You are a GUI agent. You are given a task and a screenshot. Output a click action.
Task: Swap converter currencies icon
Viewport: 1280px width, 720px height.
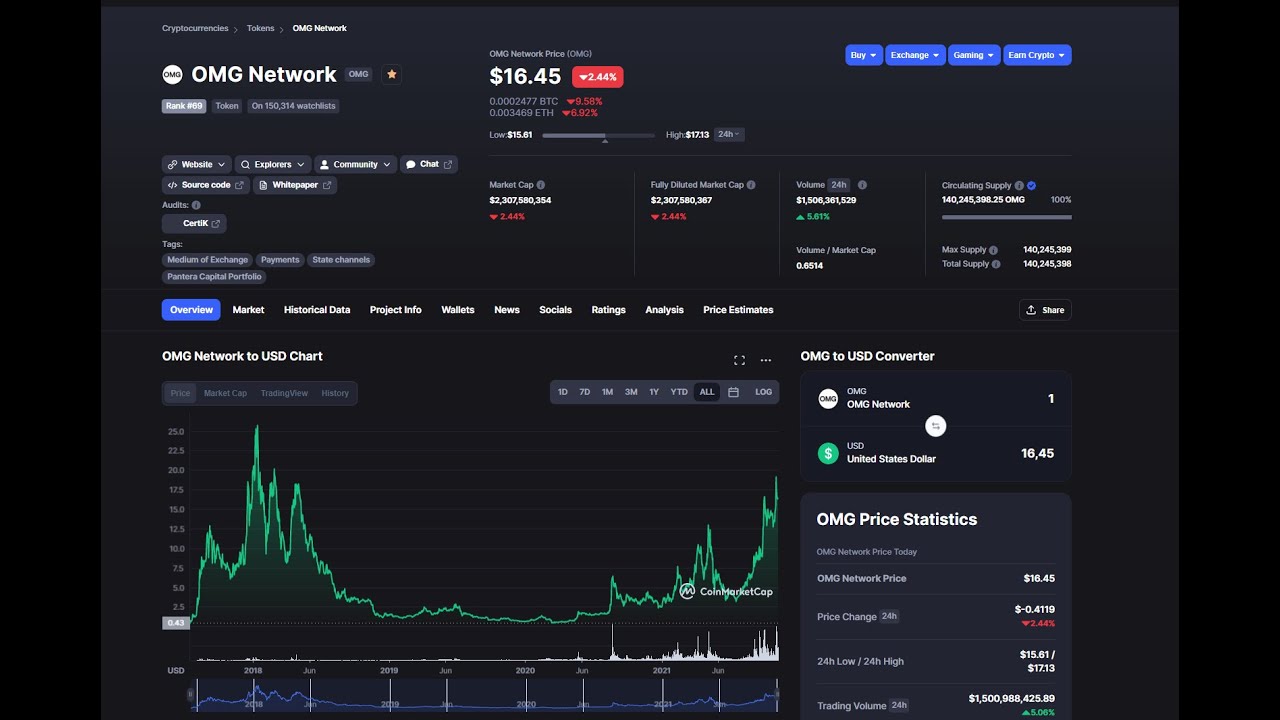tap(936, 426)
